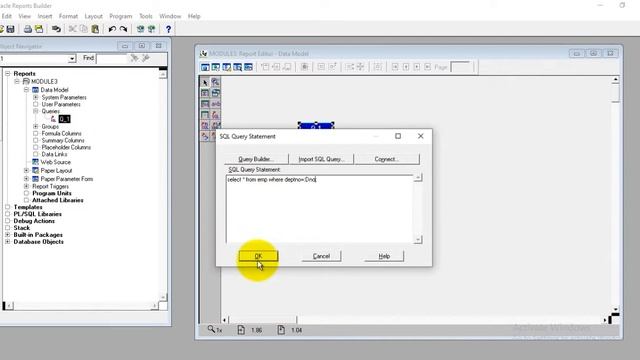Viewport: 640px width, 360px height.
Task: Expand the Database Objects node
Action: (7, 242)
